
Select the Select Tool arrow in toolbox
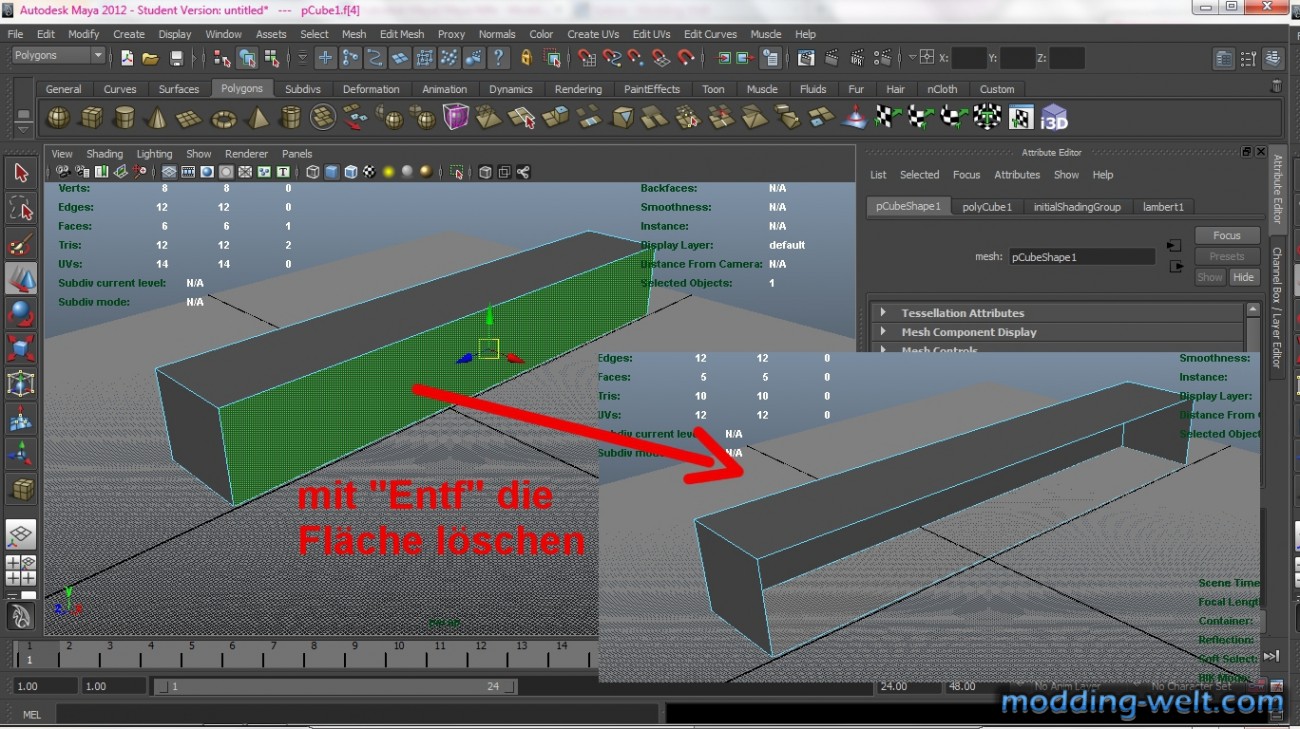coord(21,173)
